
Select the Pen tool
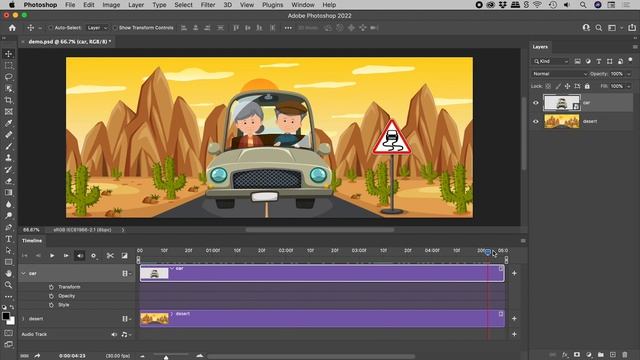[x=9, y=227]
